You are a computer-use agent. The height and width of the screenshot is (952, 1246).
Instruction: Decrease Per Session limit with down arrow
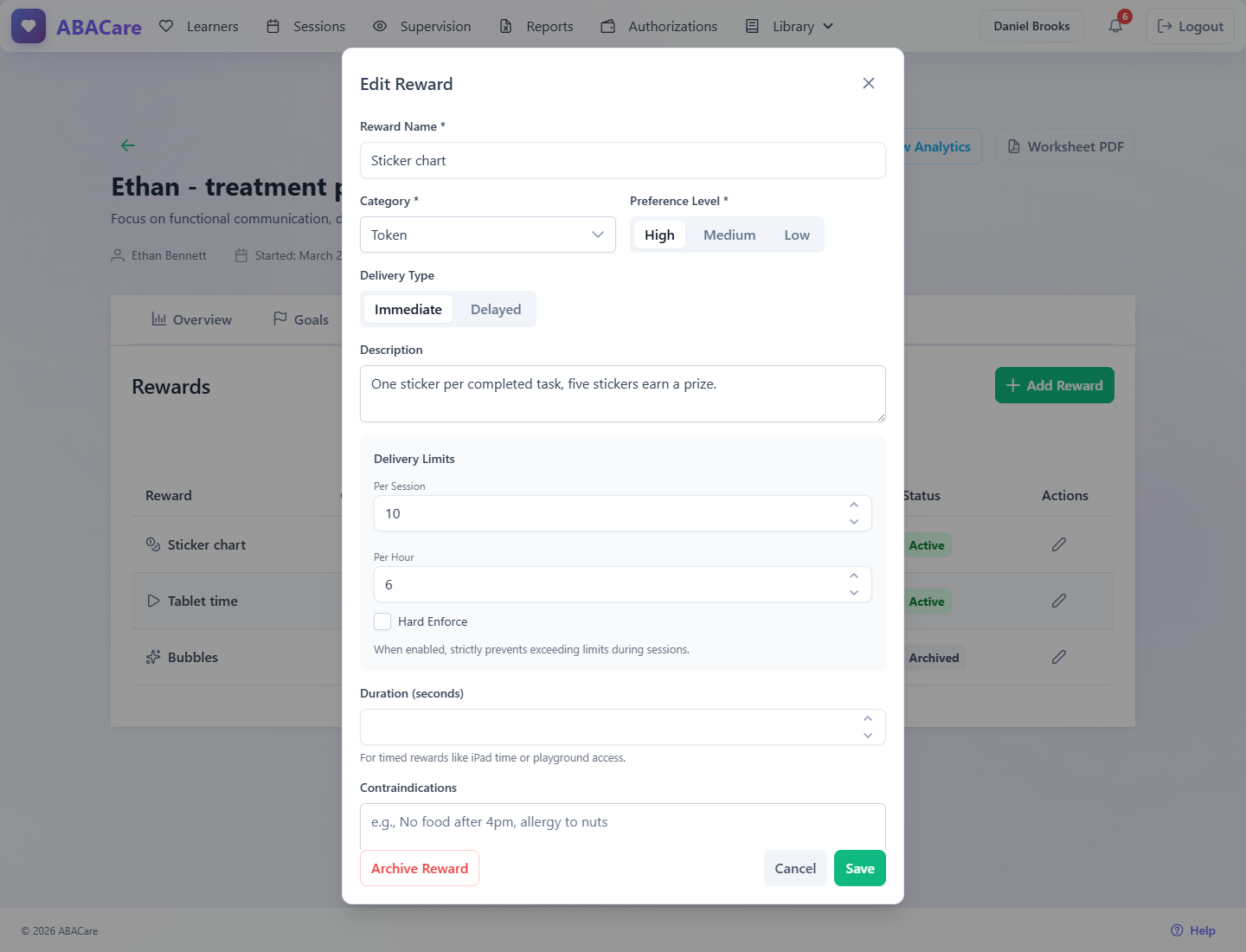(x=854, y=522)
